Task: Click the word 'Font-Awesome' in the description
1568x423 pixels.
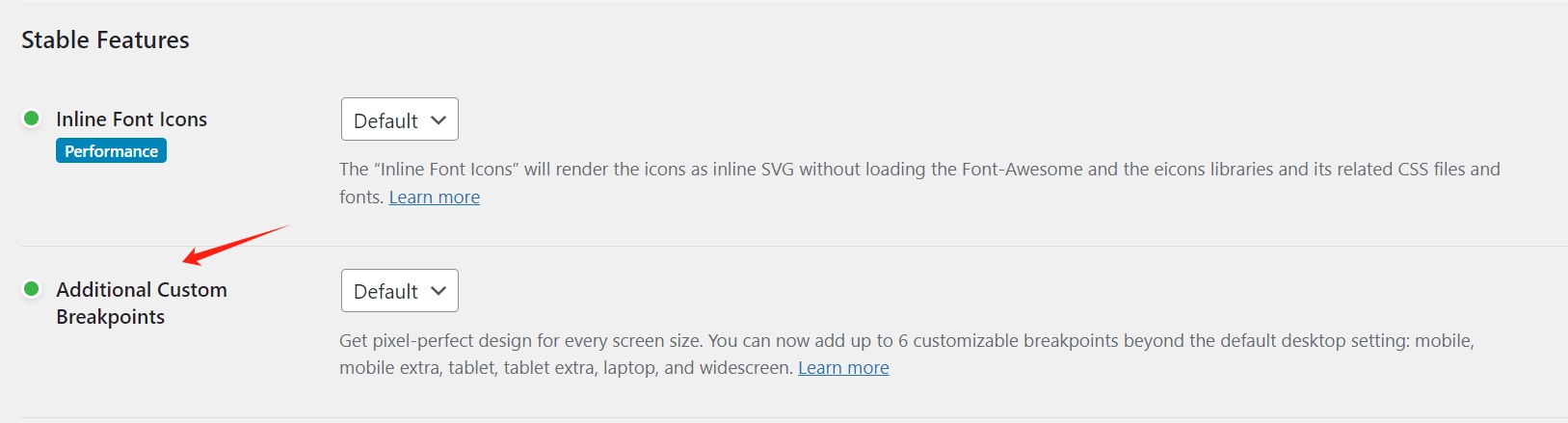Action: 1023,170
